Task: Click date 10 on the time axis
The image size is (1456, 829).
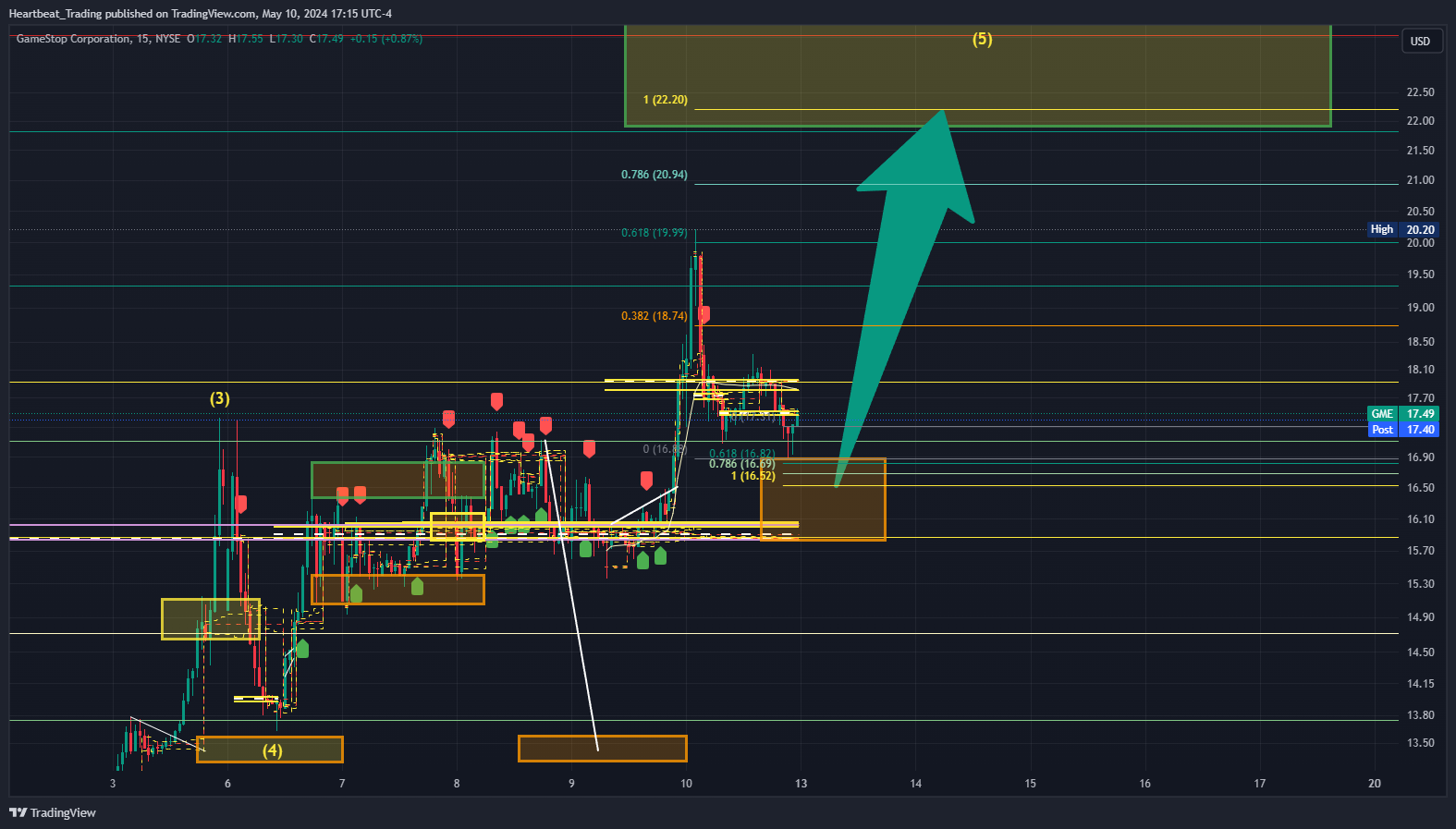Action: [686, 784]
